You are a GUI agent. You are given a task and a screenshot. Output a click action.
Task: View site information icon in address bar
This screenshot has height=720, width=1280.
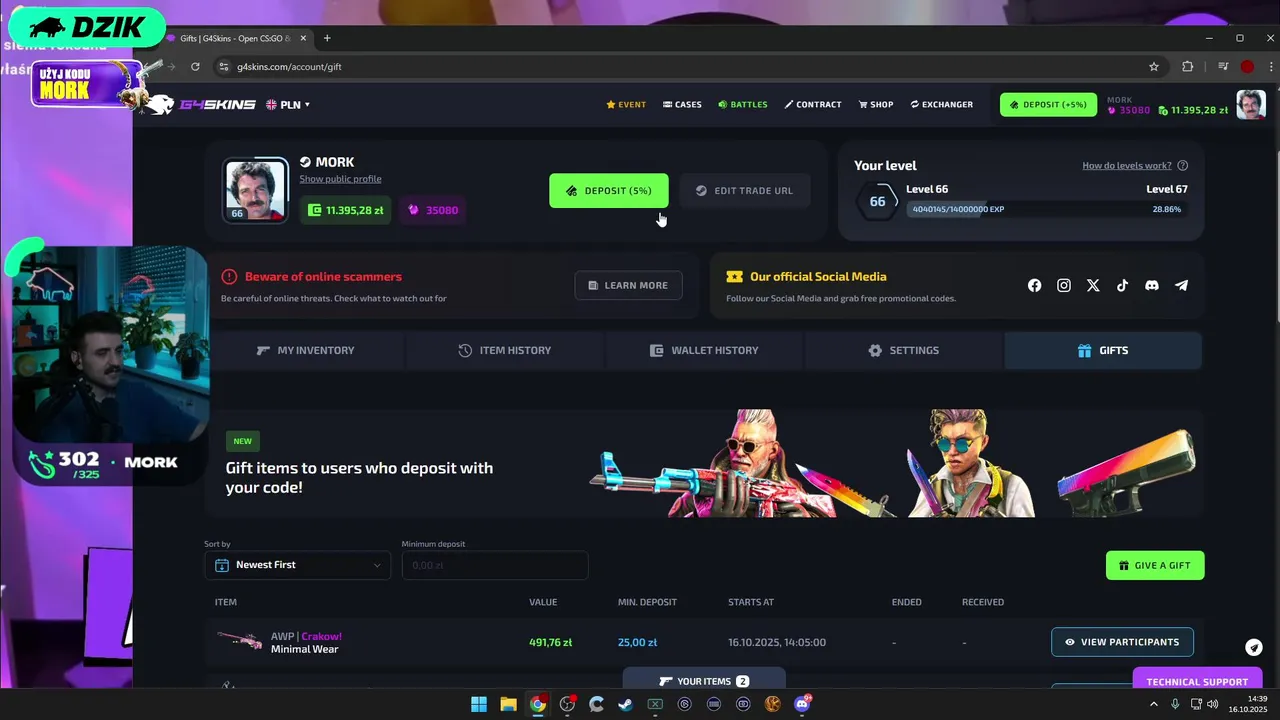223,67
